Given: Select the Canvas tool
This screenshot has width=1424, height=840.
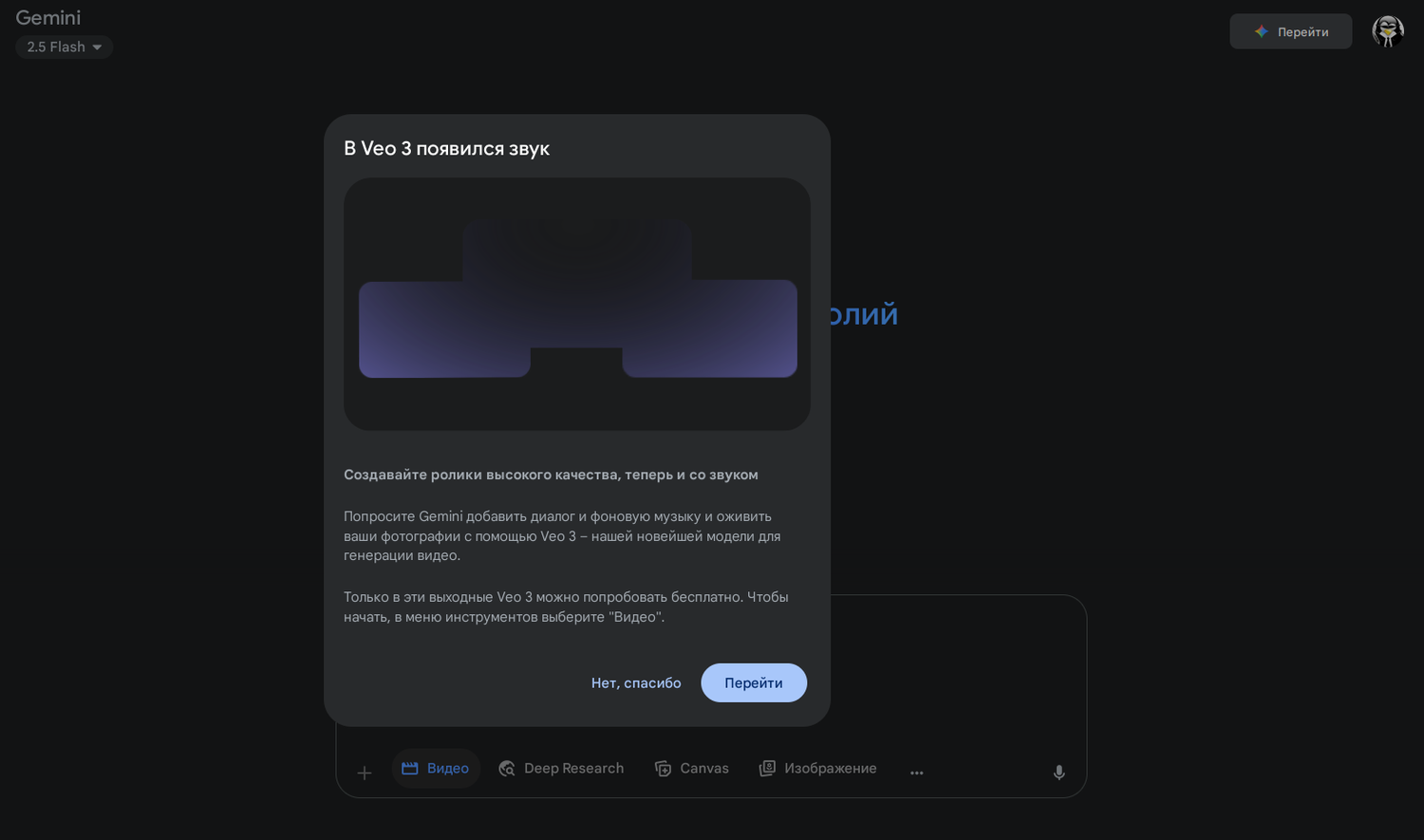Looking at the screenshot, I should click(x=692, y=768).
